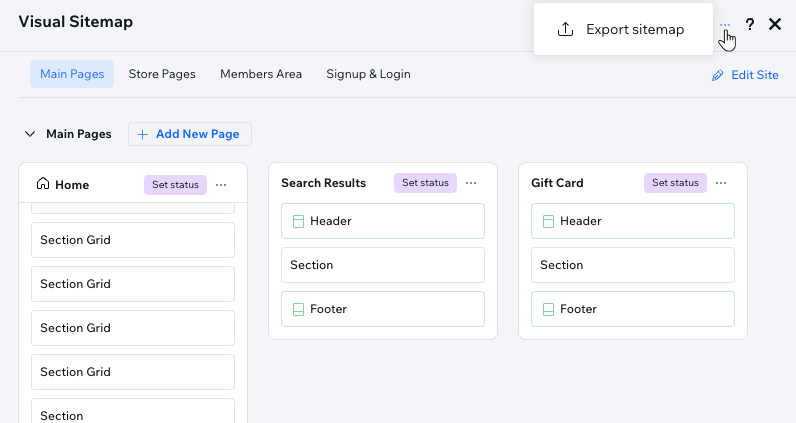
Task: Open more options for Search Results page
Action: pyautogui.click(x=471, y=183)
